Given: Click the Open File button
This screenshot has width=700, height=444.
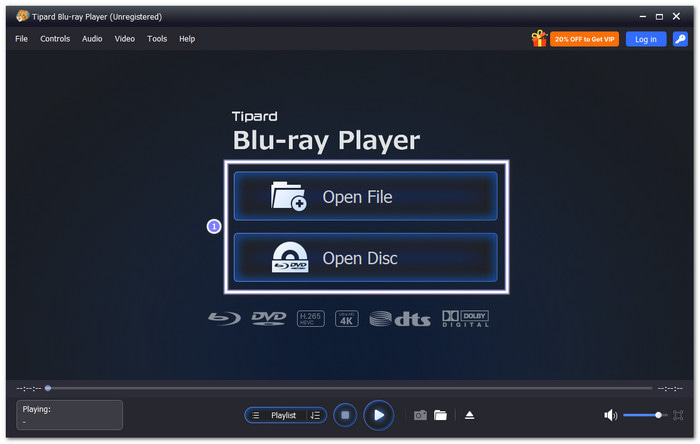Looking at the screenshot, I should coord(365,196).
